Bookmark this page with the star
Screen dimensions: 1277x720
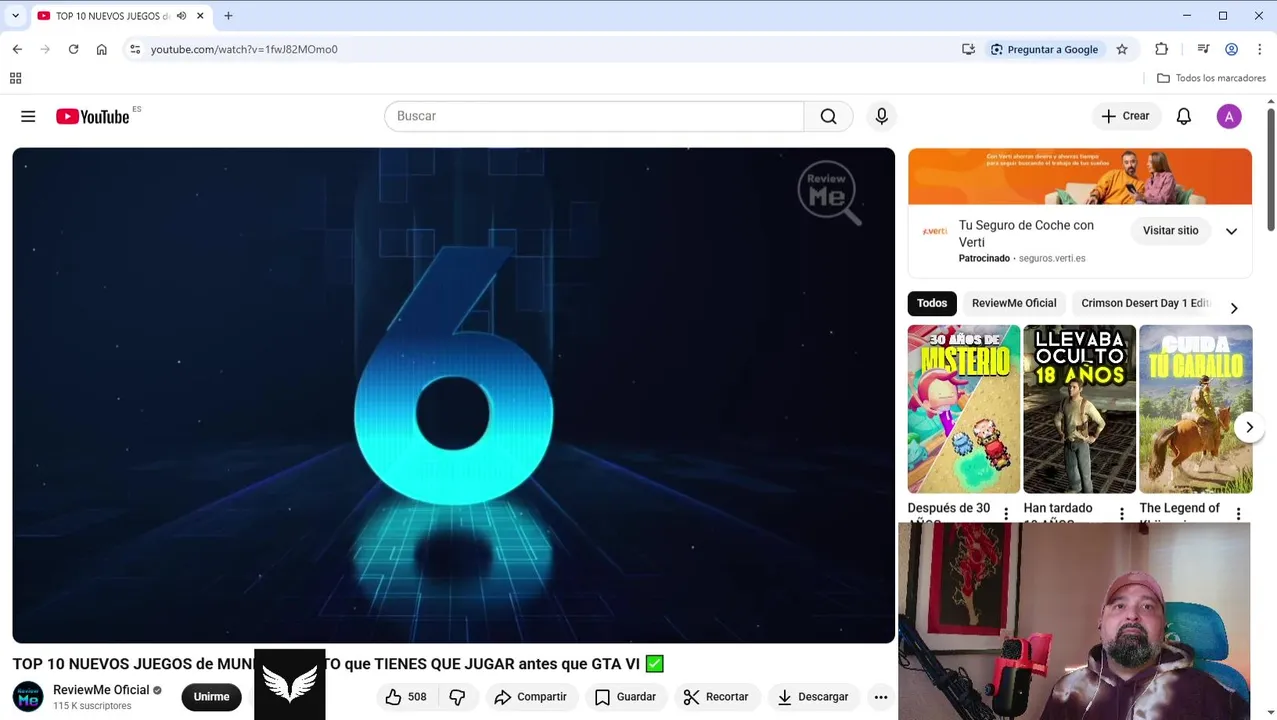[x=1122, y=49]
